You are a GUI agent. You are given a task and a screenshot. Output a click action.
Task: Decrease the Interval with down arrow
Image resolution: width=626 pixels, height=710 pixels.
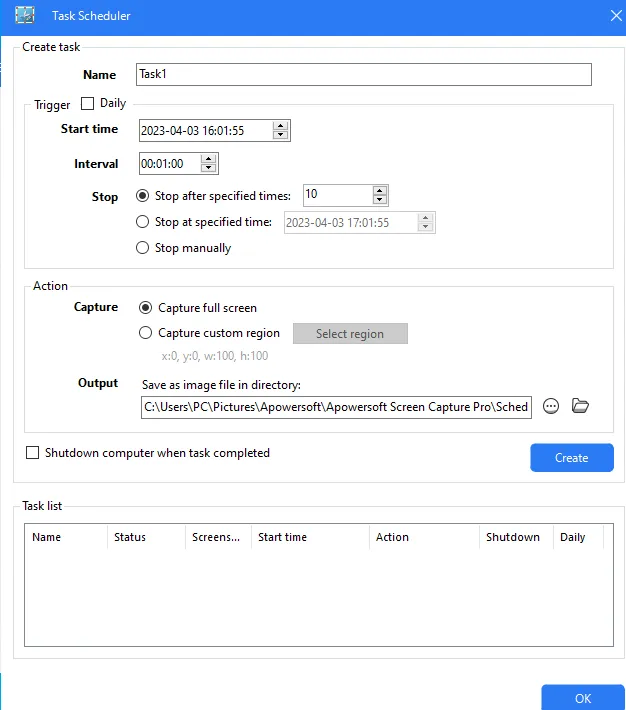[208, 168]
